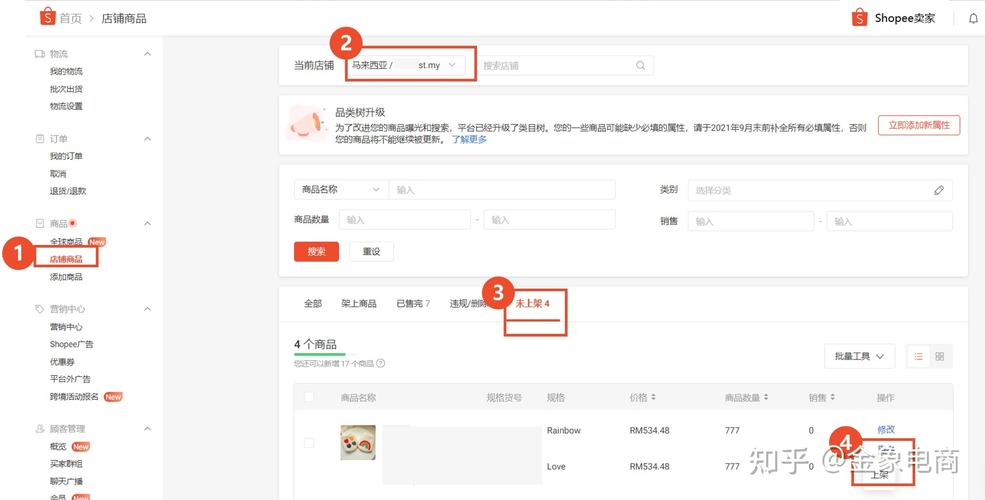The width and height of the screenshot is (985, 500).
Task: Click the pencil edit icon in 选择分类 field
Action: tap(939, 190)
